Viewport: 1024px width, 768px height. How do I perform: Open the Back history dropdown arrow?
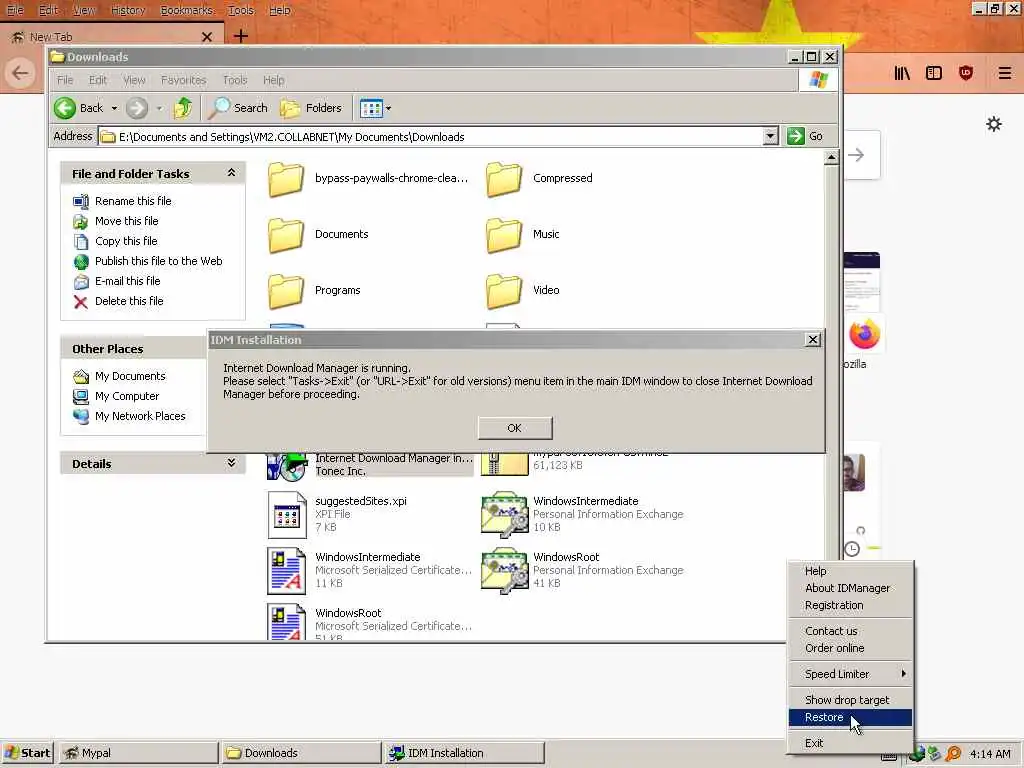[114, 108]
